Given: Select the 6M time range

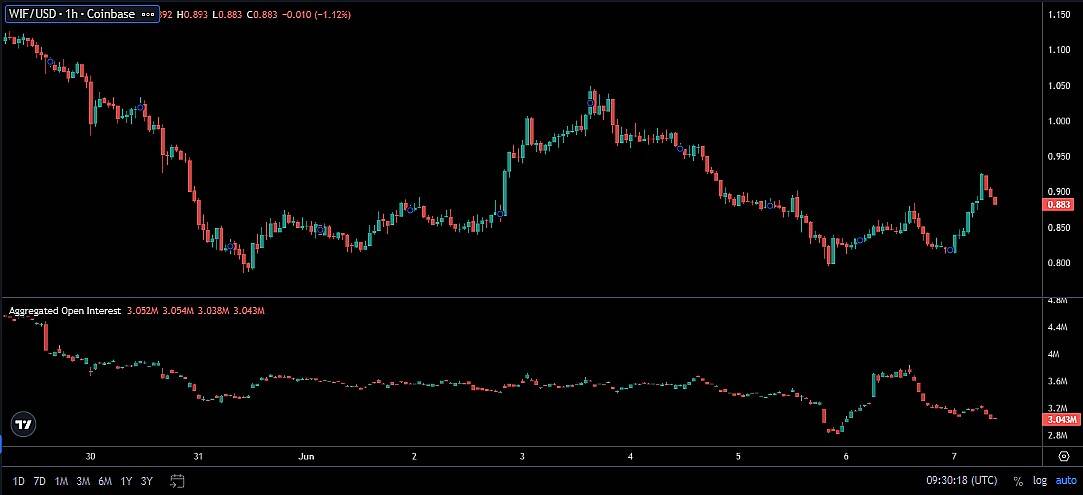Looking at the screenshot, I should [105, 481].
